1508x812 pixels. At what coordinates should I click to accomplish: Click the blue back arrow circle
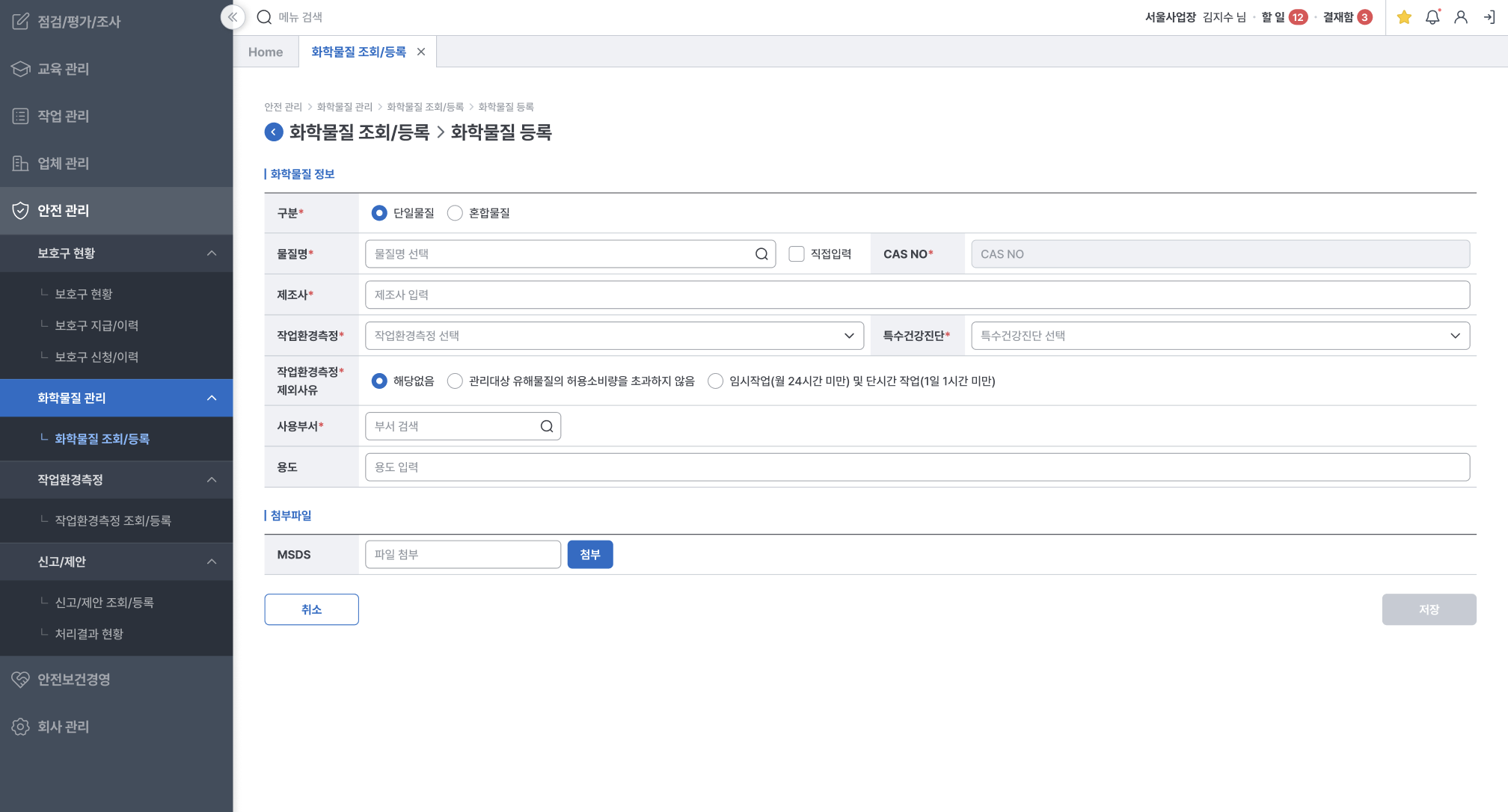click(x=274, y=132)
